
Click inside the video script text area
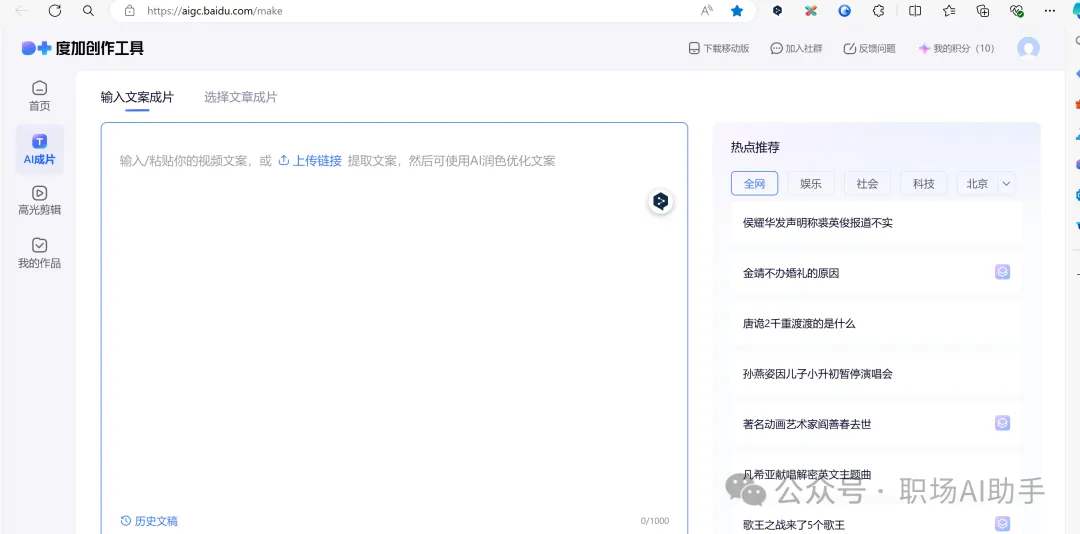click(x=394, y=328)
